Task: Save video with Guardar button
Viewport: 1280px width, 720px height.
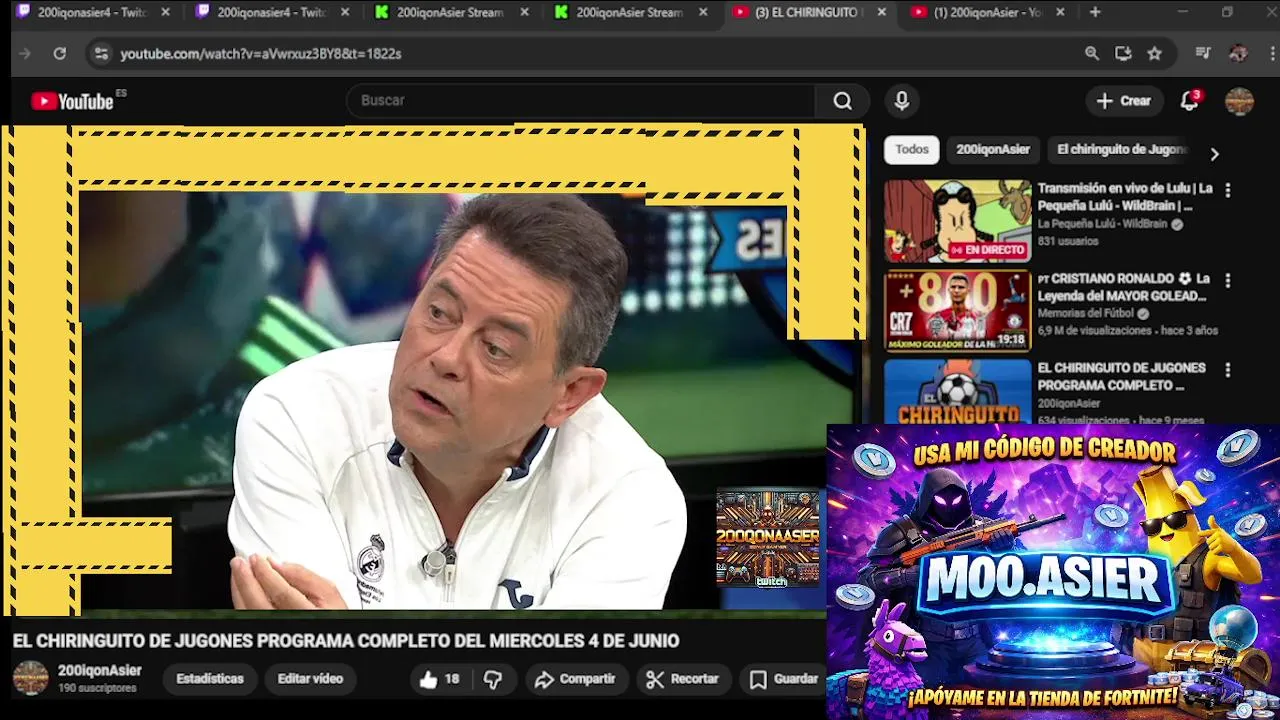Action: pos(785,679)
